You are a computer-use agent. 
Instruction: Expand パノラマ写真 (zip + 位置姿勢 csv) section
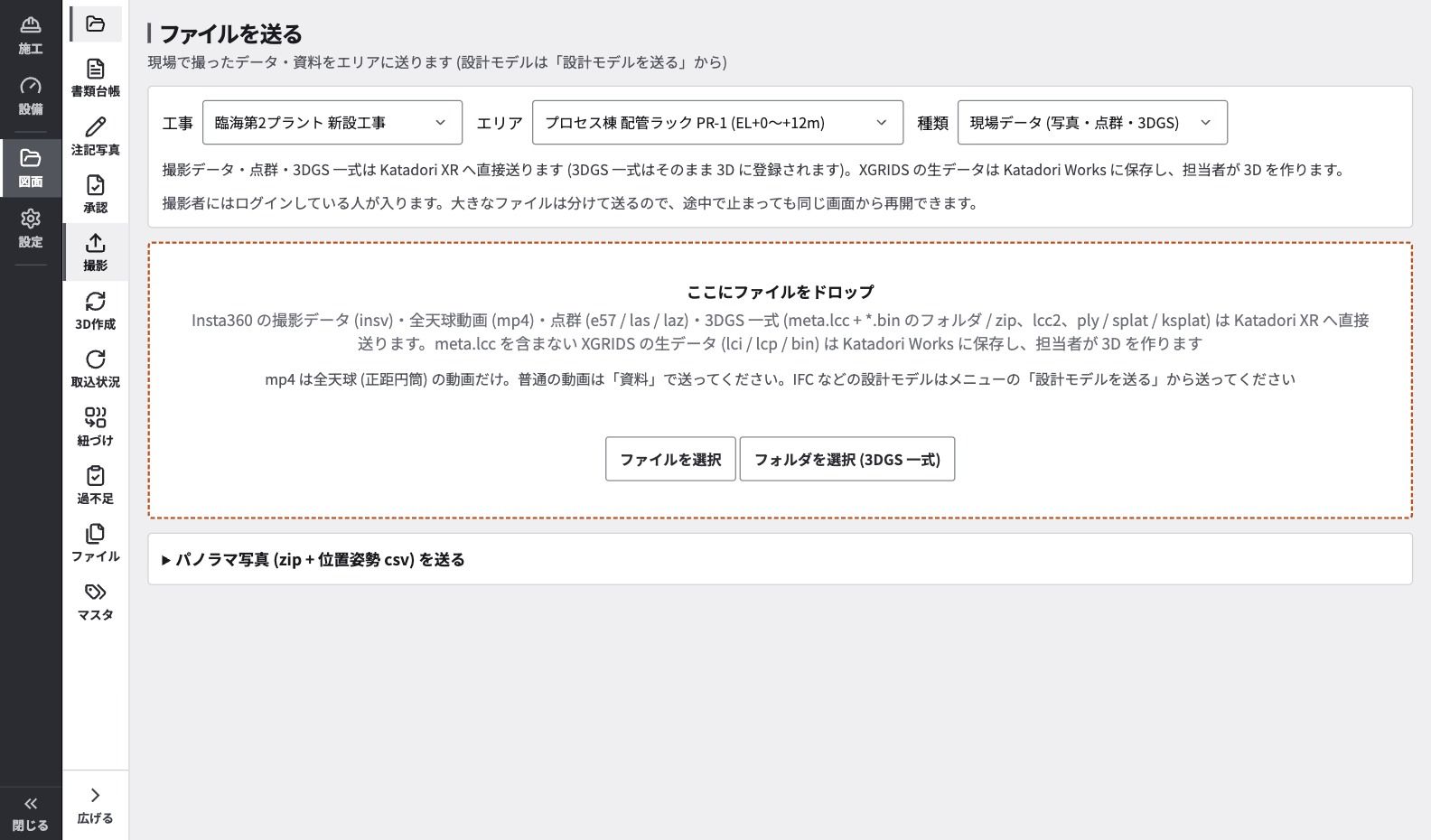[780, 559]
